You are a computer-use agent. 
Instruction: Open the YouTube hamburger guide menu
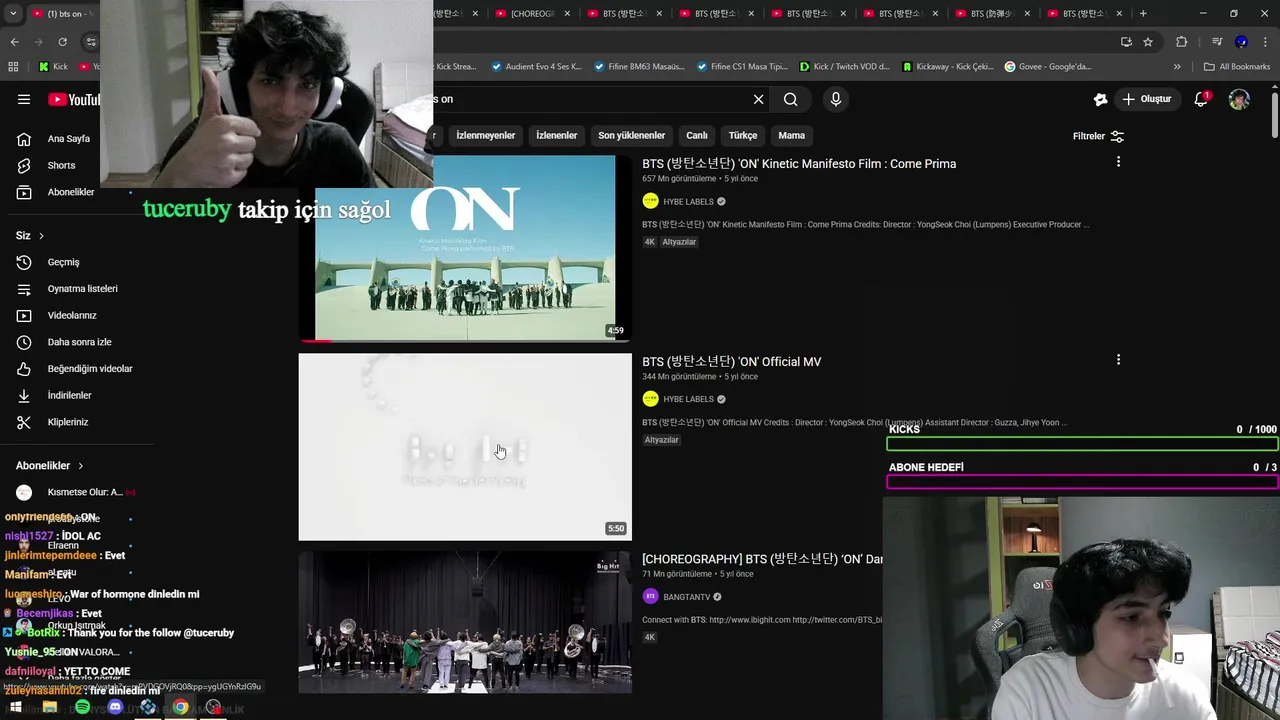tap(24, 99)
